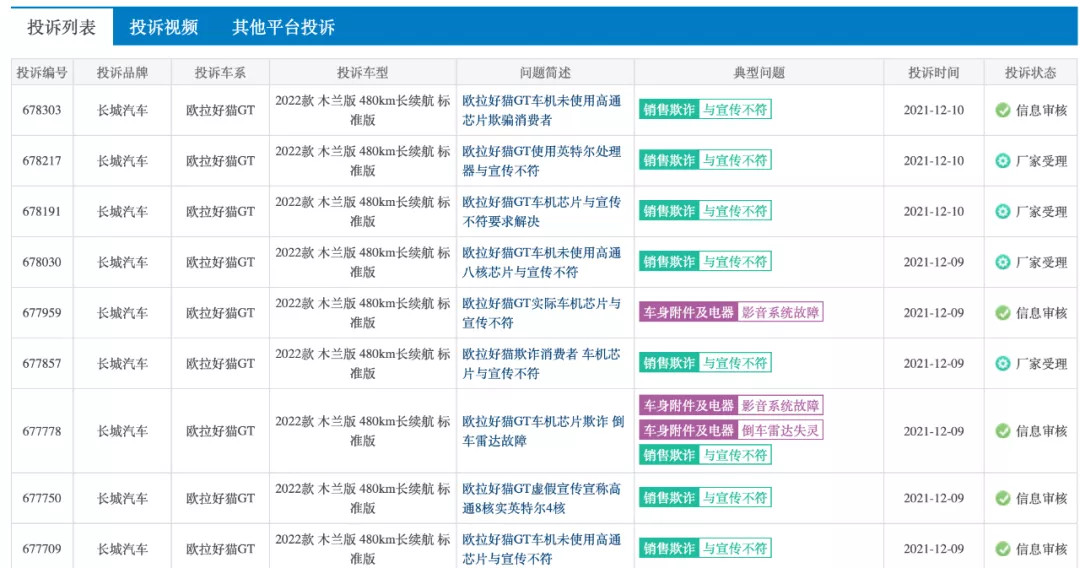
Task: Click the 投诉品牌 column header
Action: pyautogui.click(x=122, y=72)
